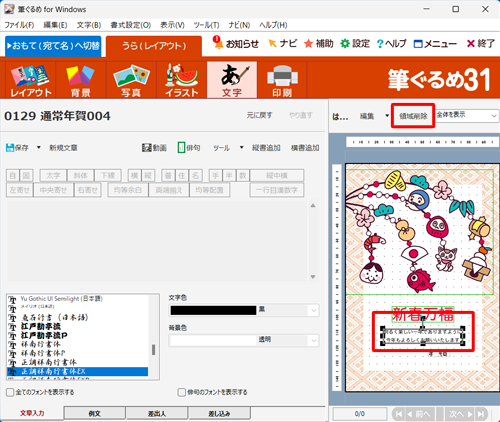Screen dimensions: 500x422
Task: Expand the ツール tools dropdown arrow
Action: point(242,148)
